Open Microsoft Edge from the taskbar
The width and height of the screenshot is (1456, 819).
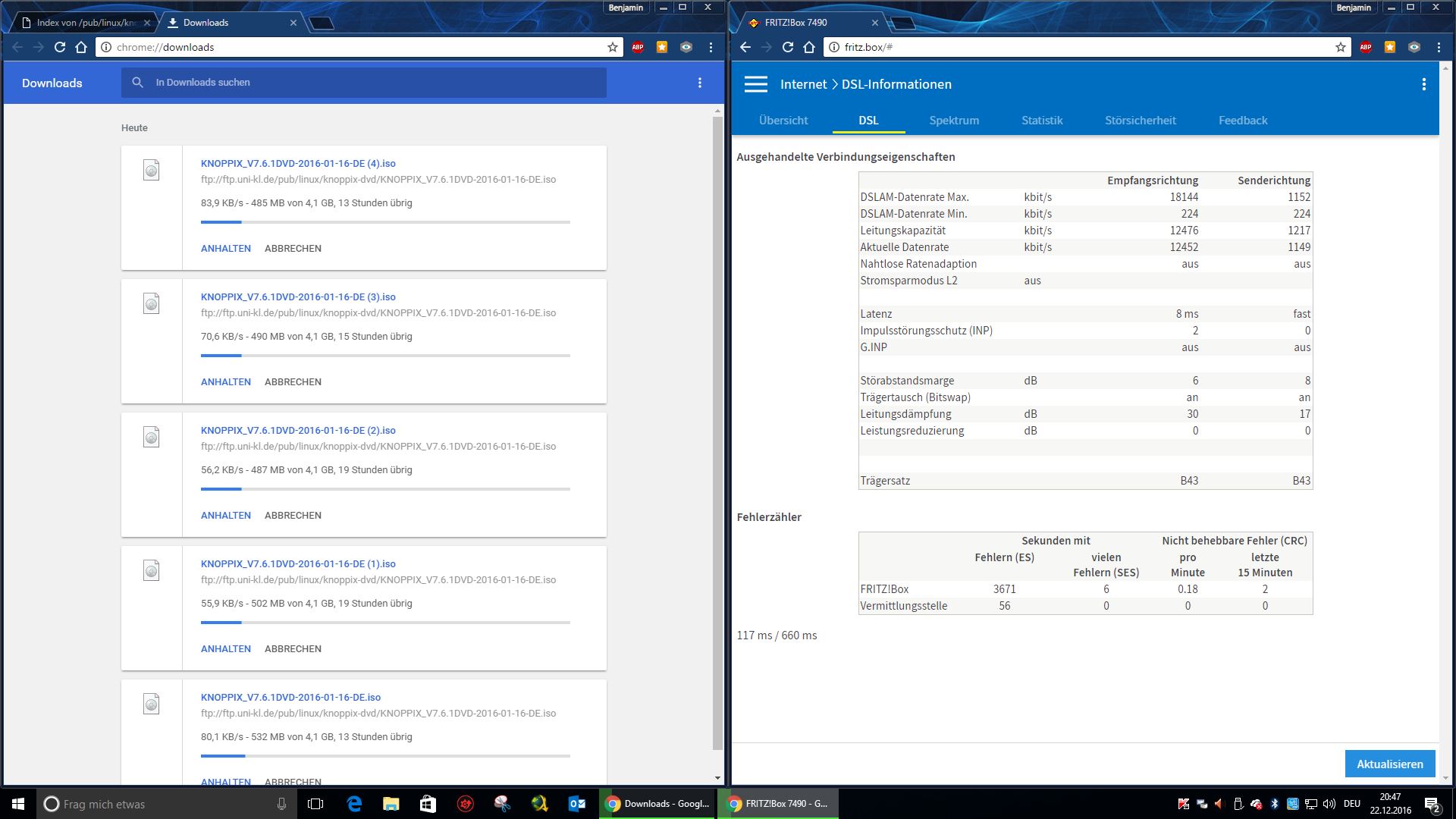point(354,804)
